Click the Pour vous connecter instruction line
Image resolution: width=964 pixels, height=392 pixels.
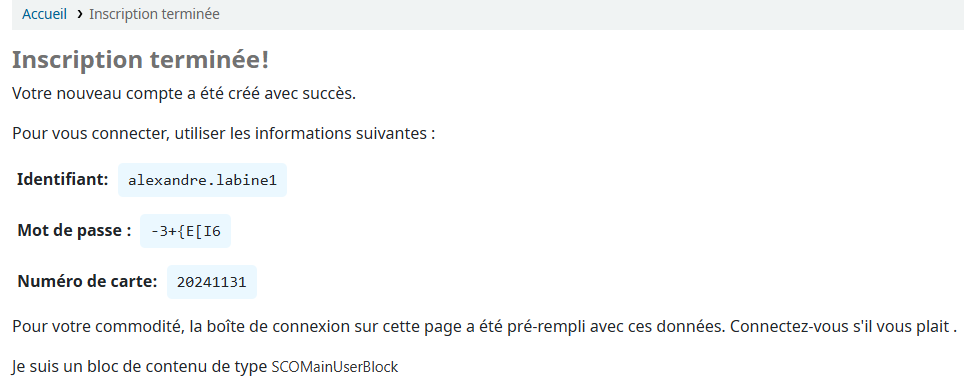tap(224, 133)
